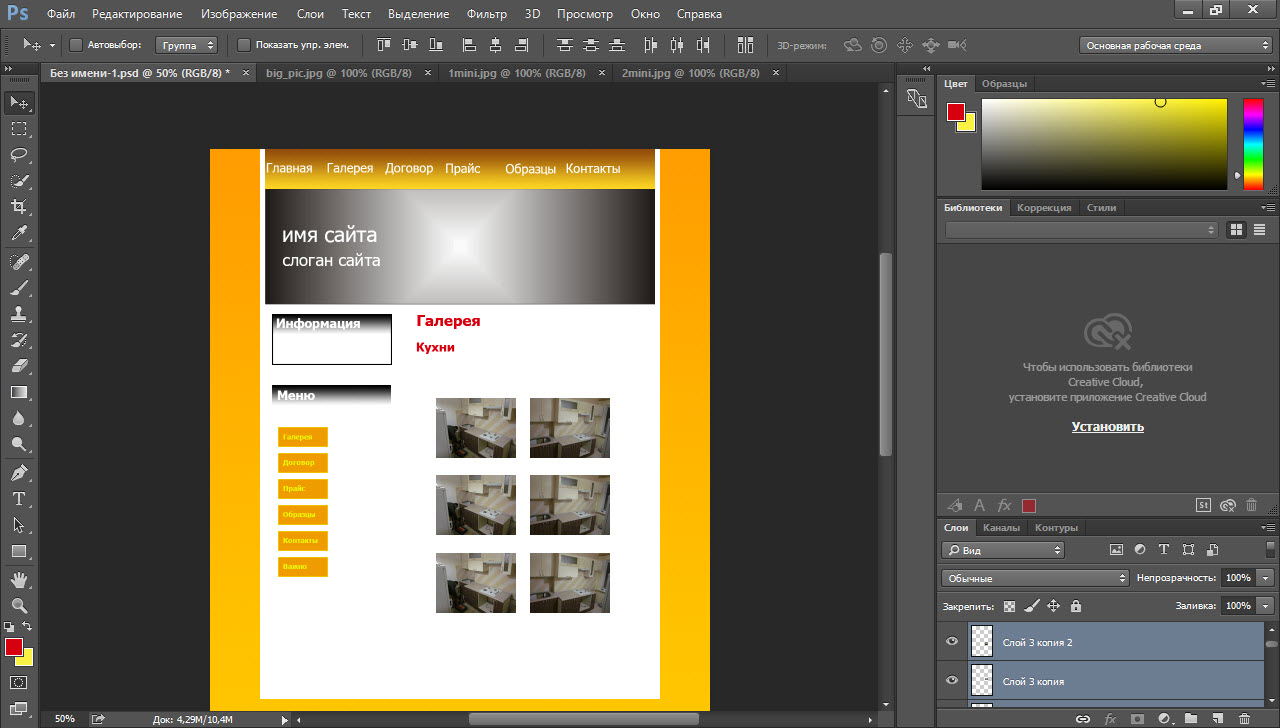Click the delete layer trash icon
1280x728 pixels.
(x=1244, y=718)
